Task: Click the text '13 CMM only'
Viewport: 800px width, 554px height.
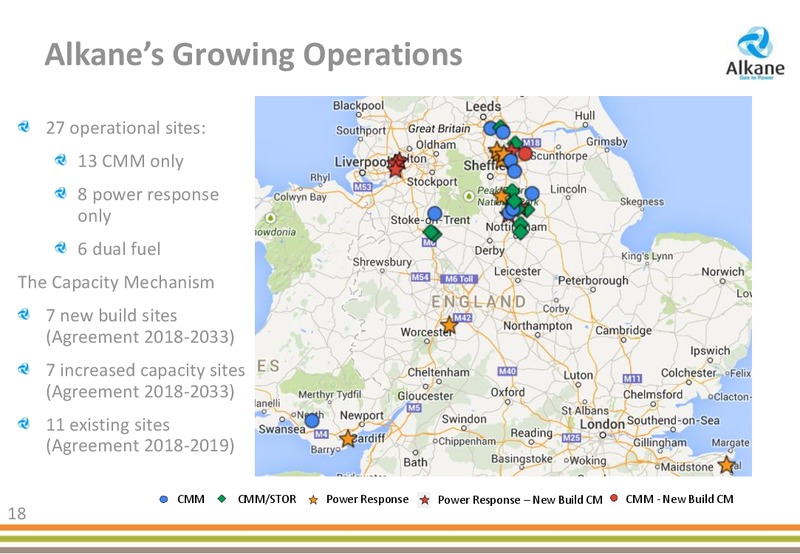Action: (x=131, y=161)
